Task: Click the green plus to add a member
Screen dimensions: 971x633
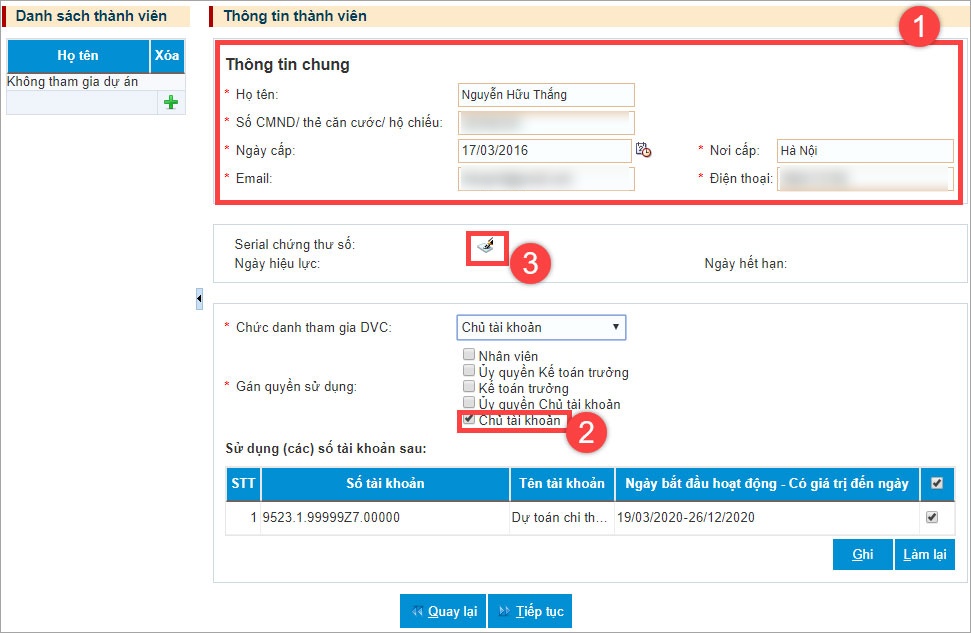Action: pos(171,101)
